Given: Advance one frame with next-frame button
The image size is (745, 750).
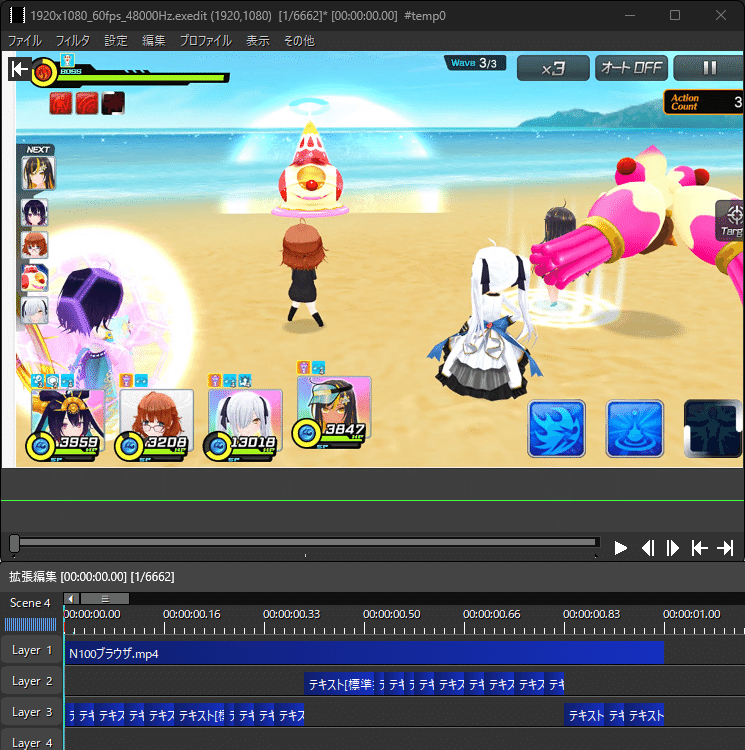Looking at the screenshot, I should pos(672,548).
